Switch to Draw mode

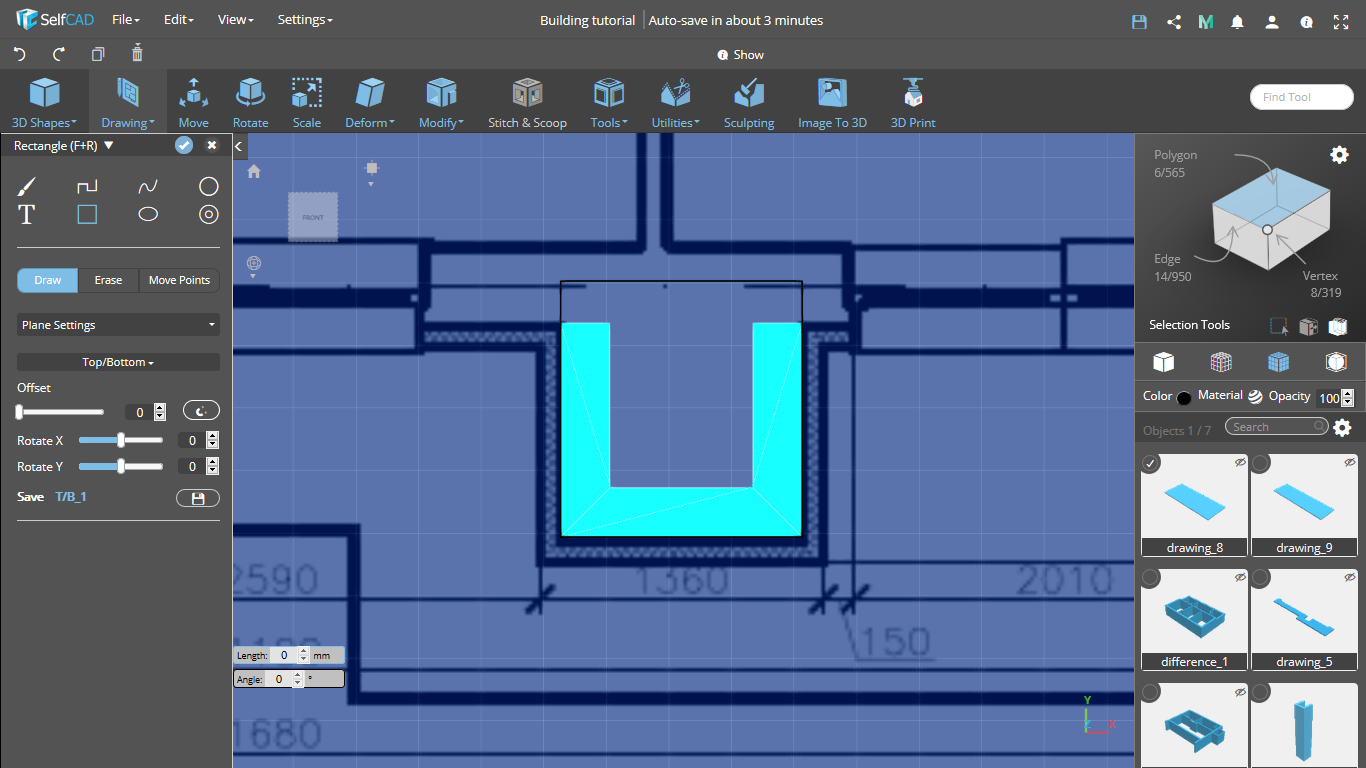[x=48, y=280]
